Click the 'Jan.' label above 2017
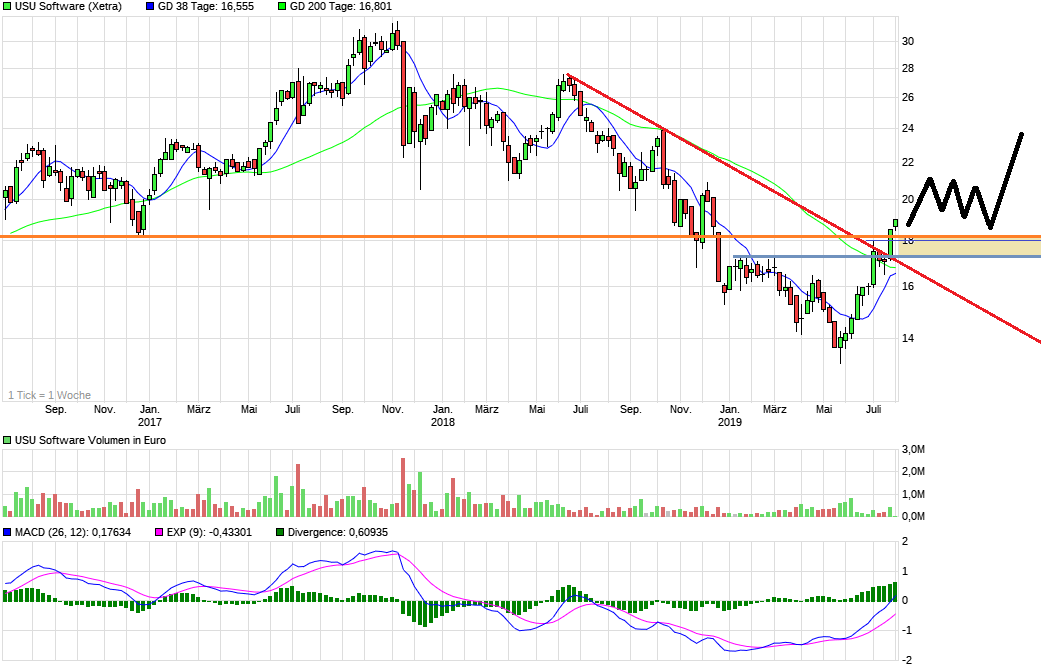Viewport: 1041px width, 670px height. click(x=149, y=409)
